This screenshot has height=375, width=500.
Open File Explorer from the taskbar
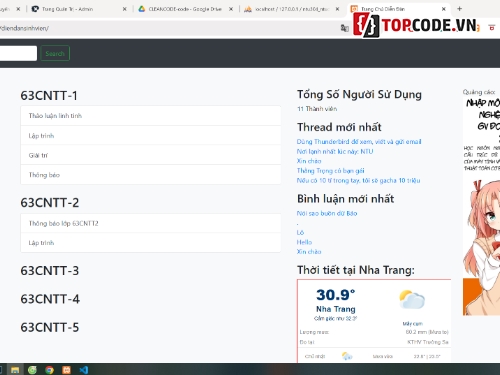[15, 370]
